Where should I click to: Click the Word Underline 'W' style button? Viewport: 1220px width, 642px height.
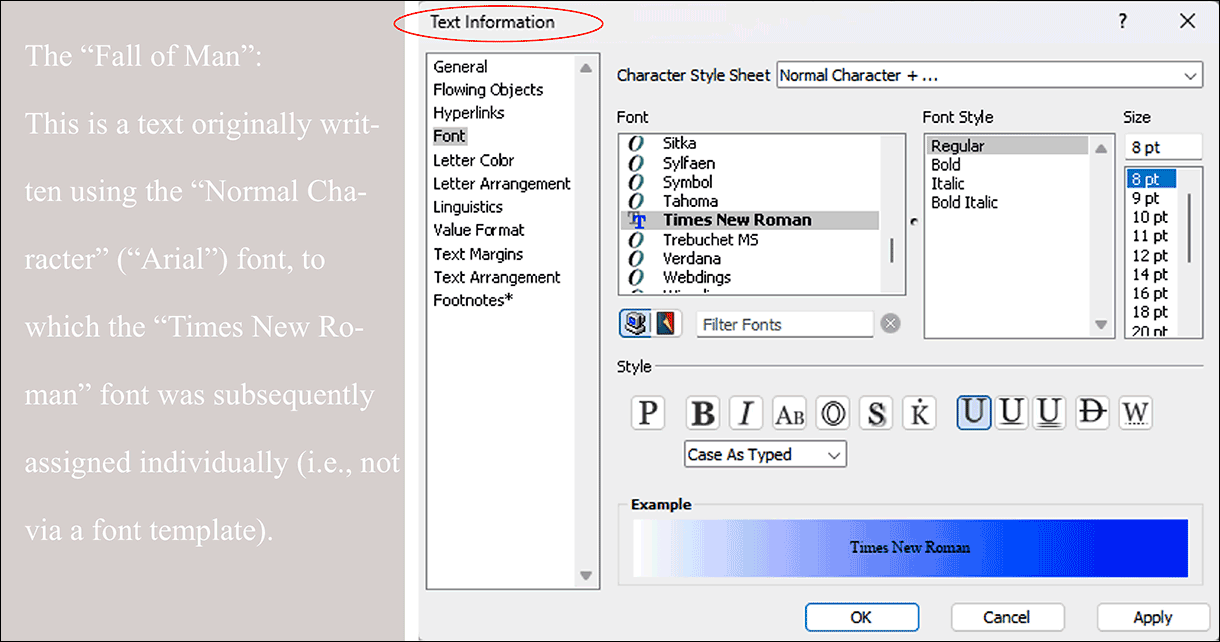point(1135,412)
